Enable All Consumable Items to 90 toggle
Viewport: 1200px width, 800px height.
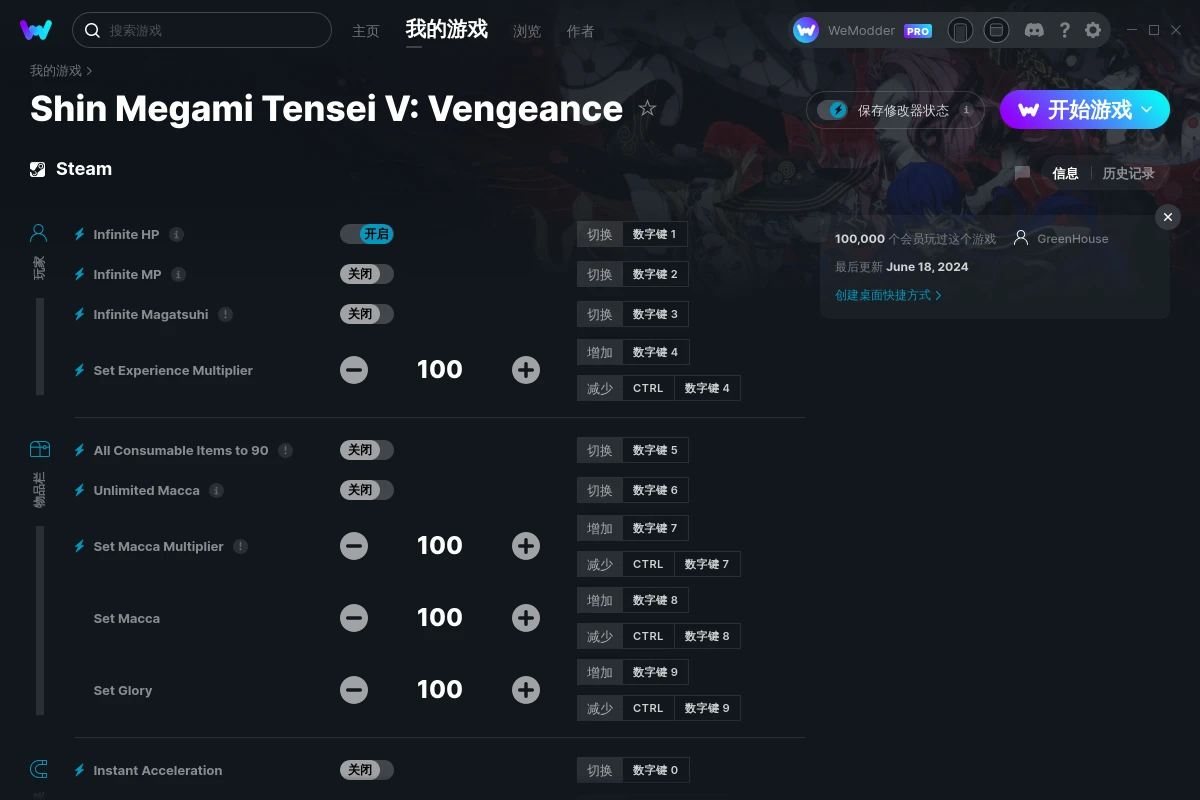(x=367, y=450)
